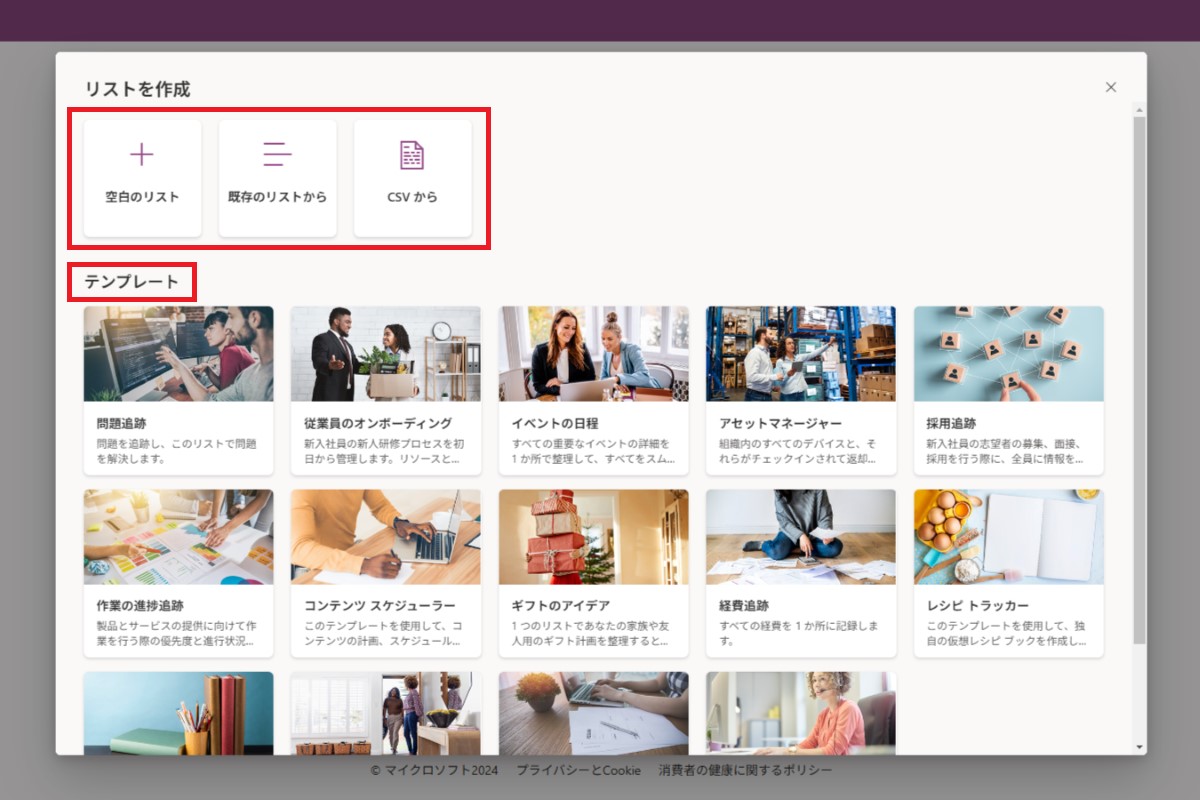Open the イベントの日程 template image

593,353
